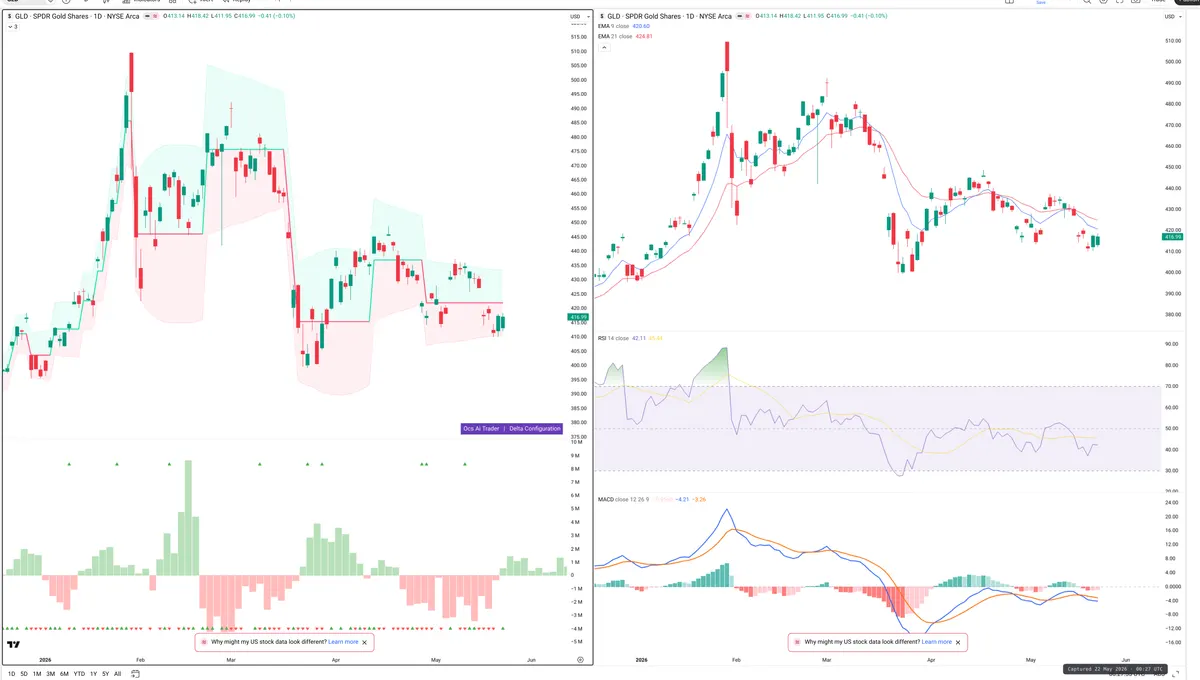Select the EMA 9 close legend
The width and height of the screenshot is (1200, 680).
pyautogui.click(x=615, y=27)
